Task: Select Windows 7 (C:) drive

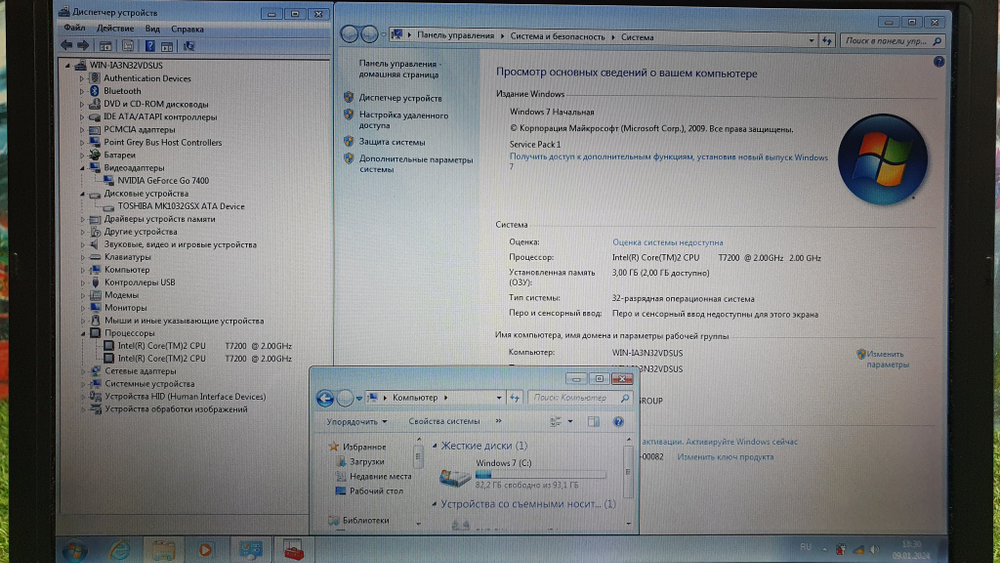Action: tap(522, 474)
